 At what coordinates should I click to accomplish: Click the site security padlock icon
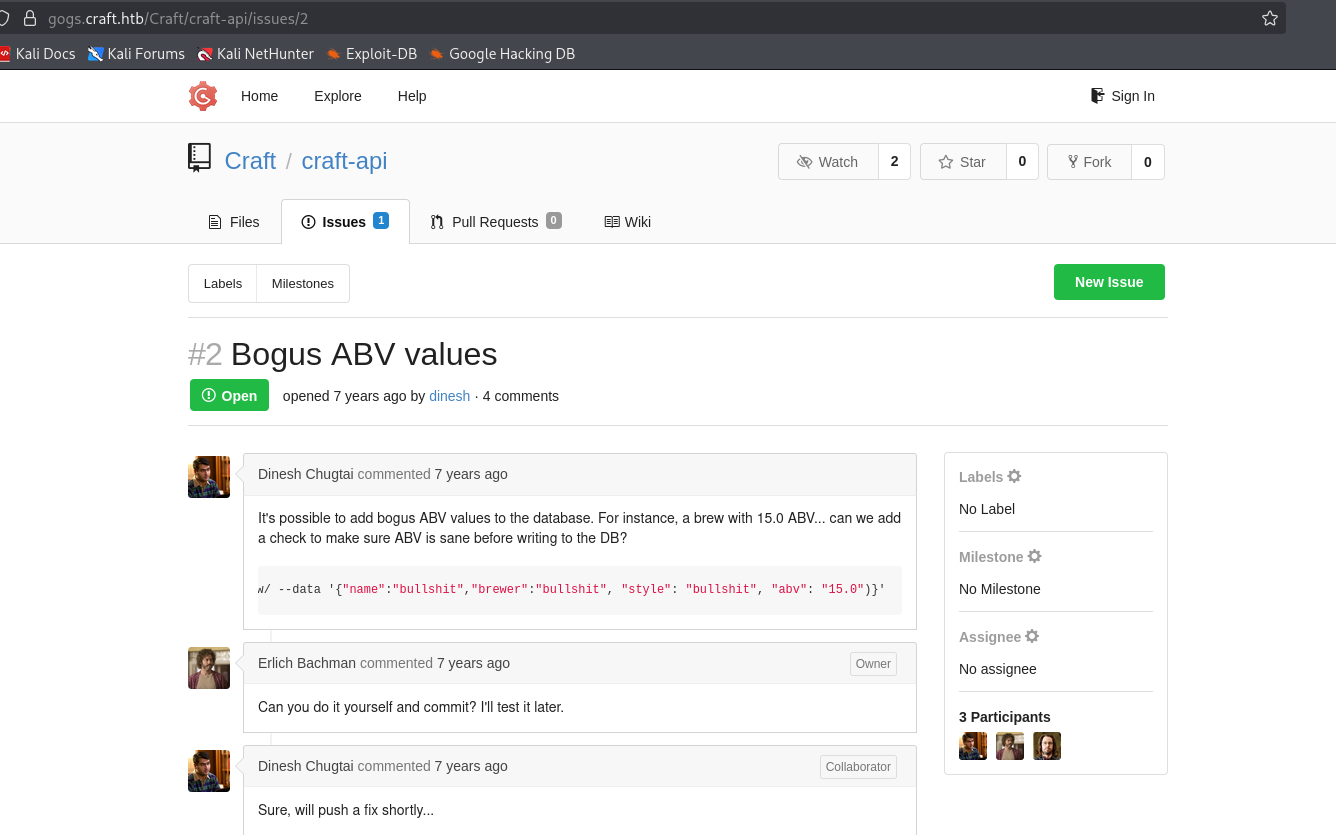coord(29,18)
